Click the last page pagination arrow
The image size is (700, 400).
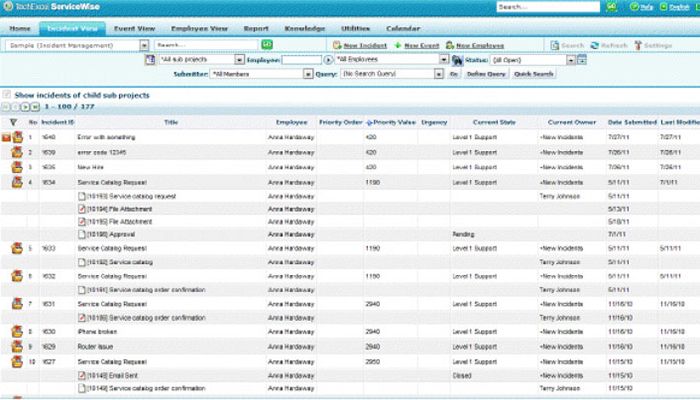[x=35, y=107]
